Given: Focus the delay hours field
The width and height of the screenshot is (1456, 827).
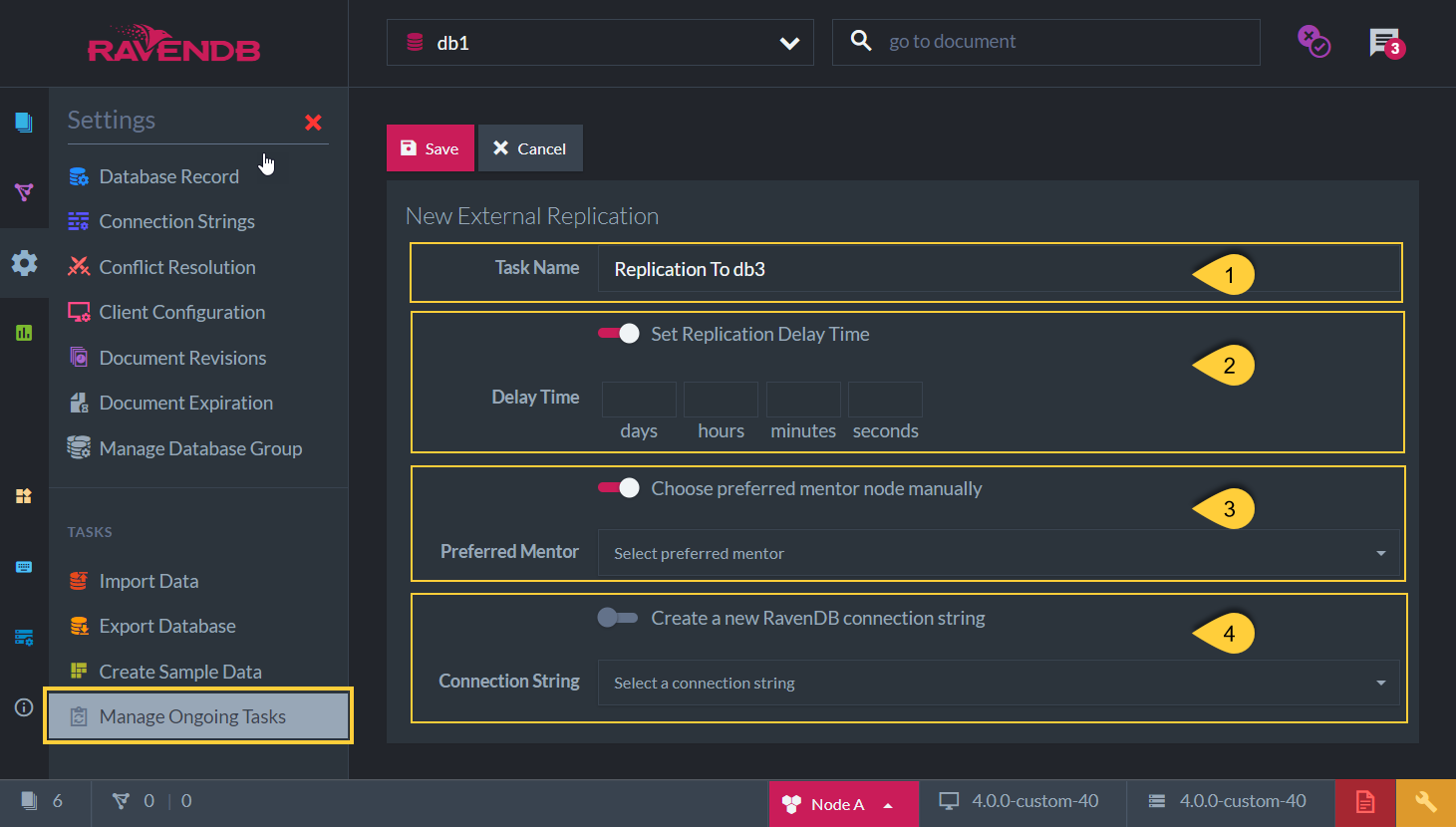Looking at the screenshot, I should coord(721,399).
